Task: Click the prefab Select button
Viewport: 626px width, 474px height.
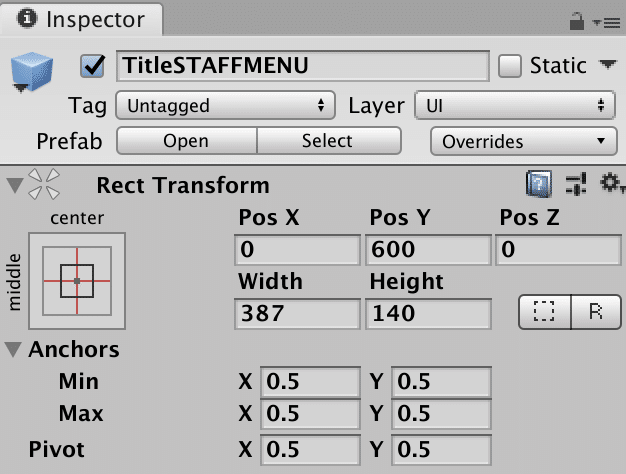Action: tap(328, 141)
